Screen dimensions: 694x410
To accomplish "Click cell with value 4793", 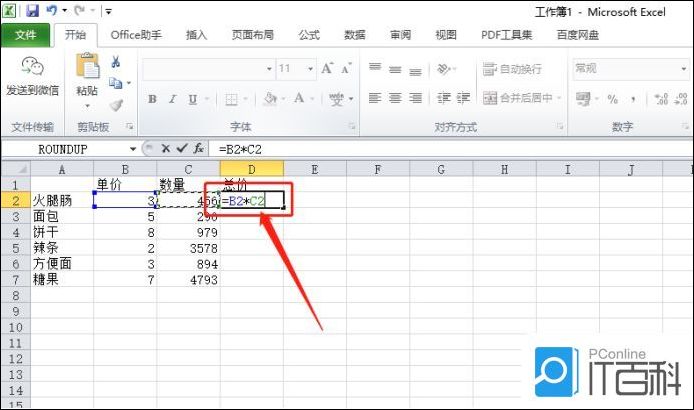I will [x=189, y=280].
